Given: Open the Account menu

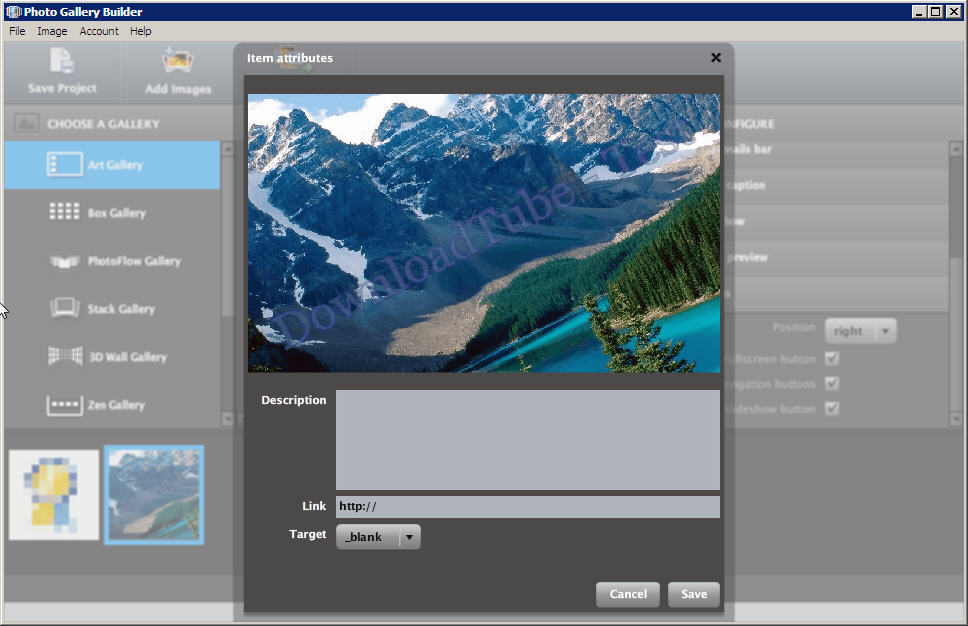Looking at the screenshot, I should tap(98, 31).
